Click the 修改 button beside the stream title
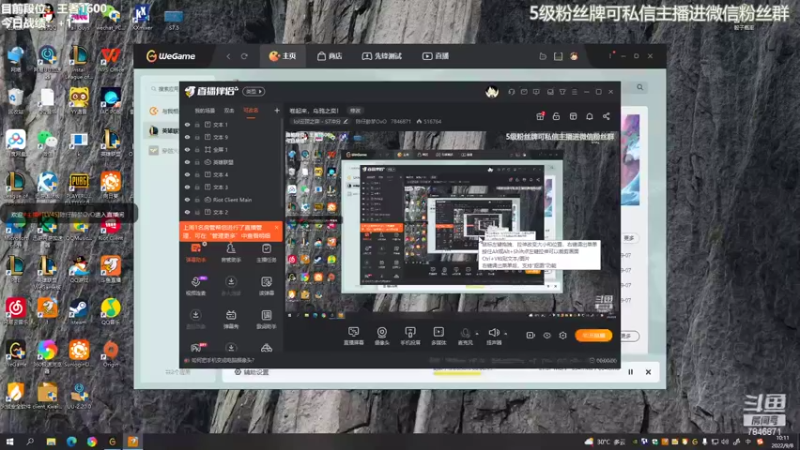This screenshot has width=800, height=450. coord(355,111)
